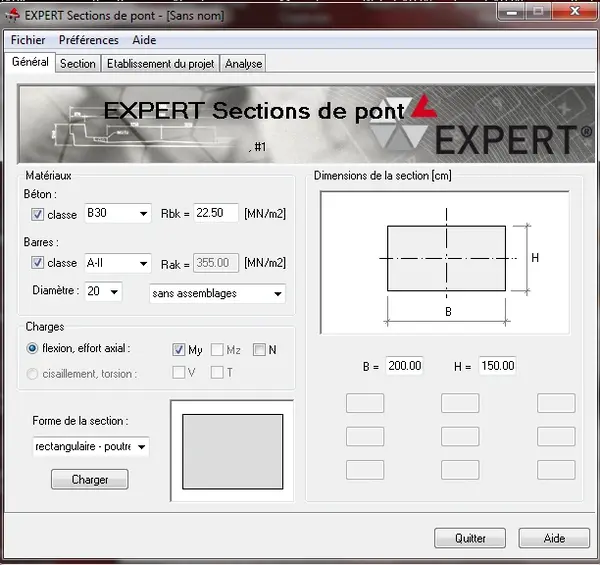Open the Fichier menu

[28, 40]
